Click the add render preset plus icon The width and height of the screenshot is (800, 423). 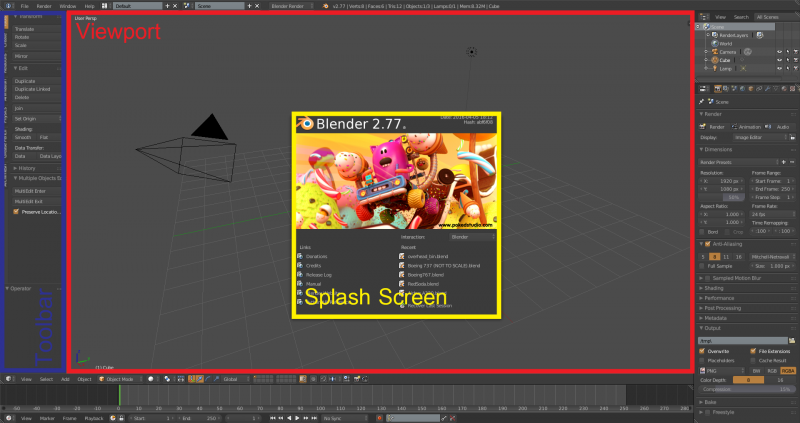[x=784, y=162]
